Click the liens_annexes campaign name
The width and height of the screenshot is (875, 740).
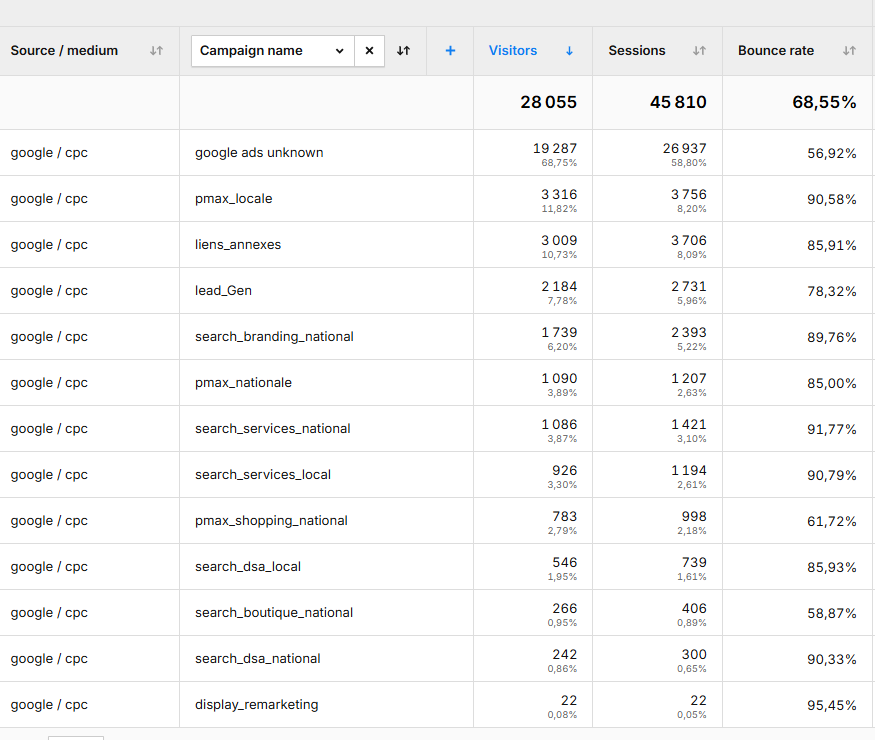[238, 245]
